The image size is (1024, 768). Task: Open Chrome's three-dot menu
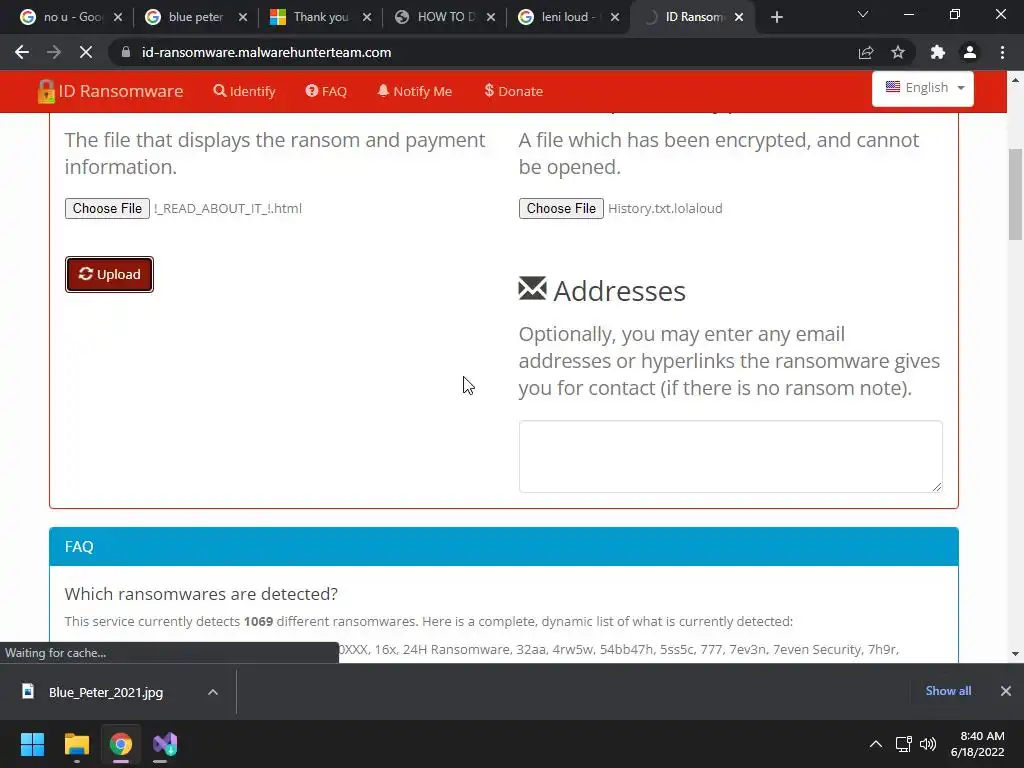(x=1002, y=52)
